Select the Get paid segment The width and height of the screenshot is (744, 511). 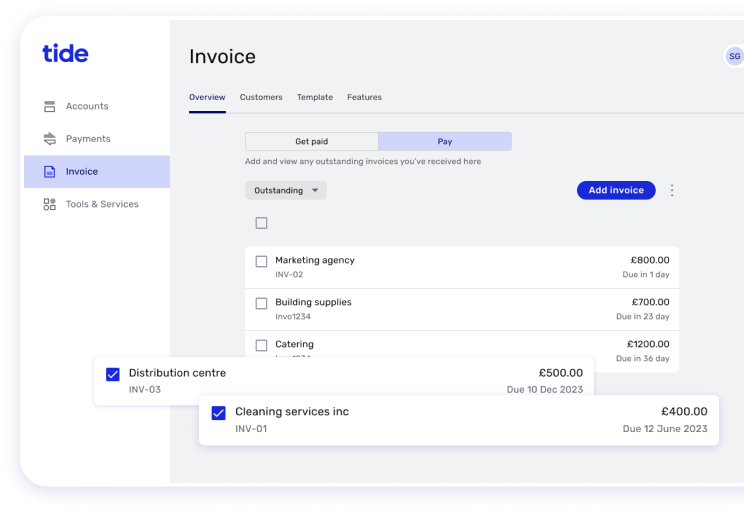(x=312, y=141)
